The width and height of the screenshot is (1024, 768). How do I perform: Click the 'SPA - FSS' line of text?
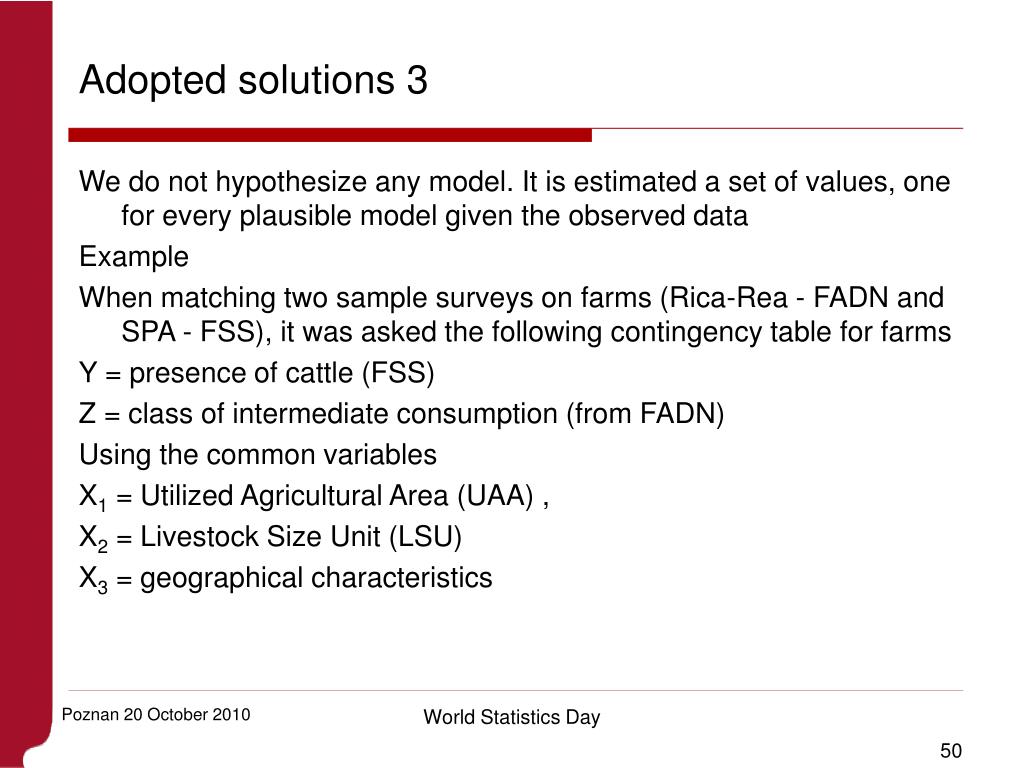point(536,332)
